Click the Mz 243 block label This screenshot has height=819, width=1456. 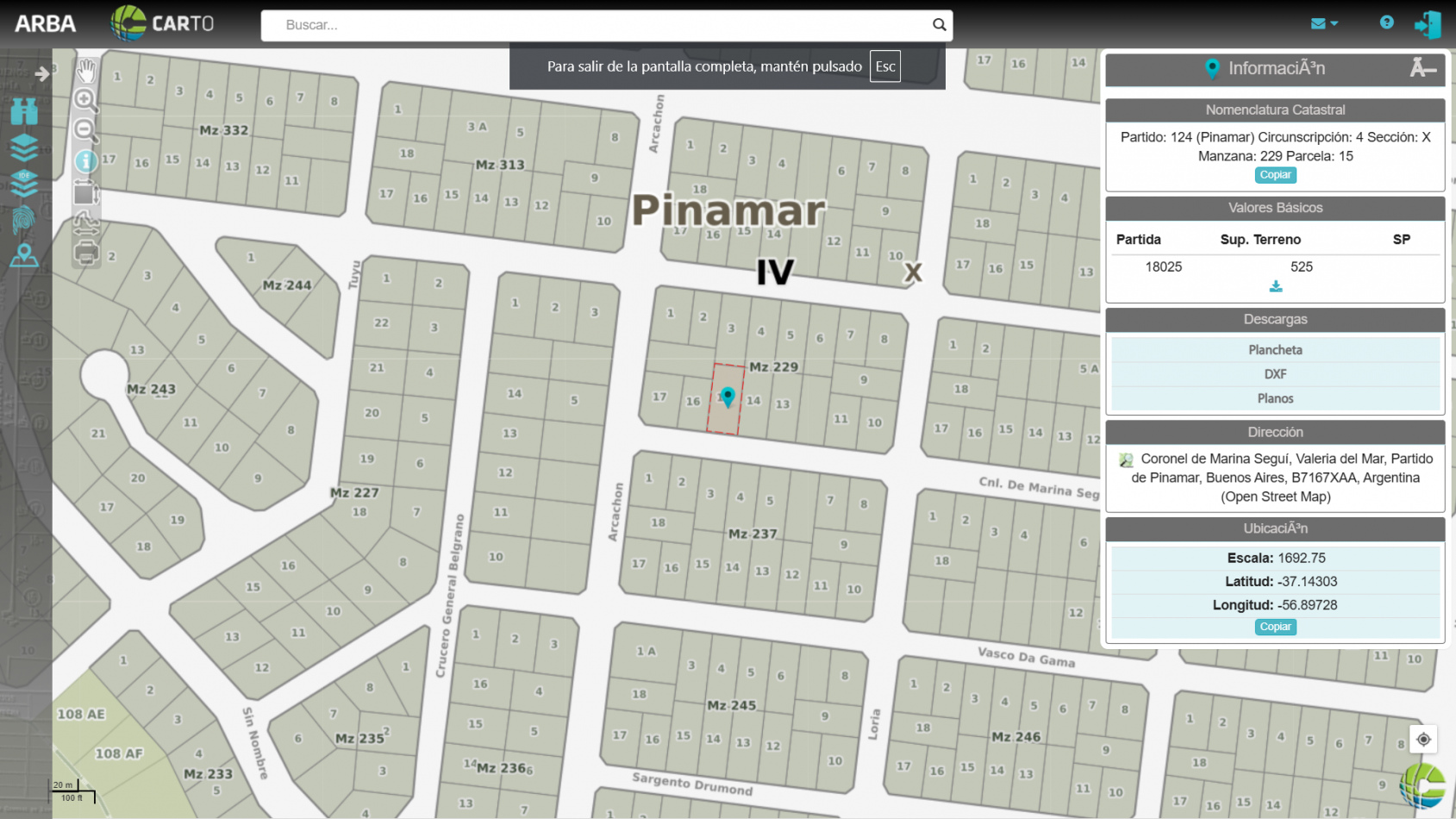151,390
